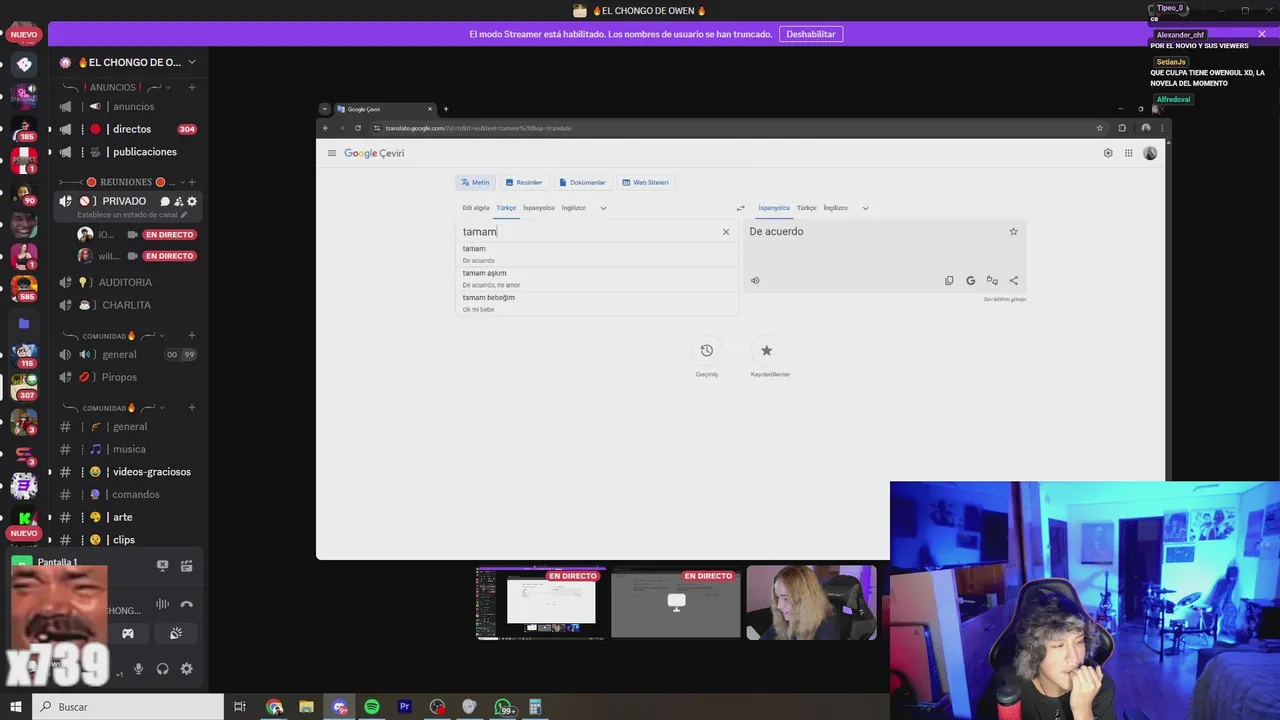Screen dimensions: 1280x720
Task: Open the Windows Start menu
Action: [x=15, y=706]
